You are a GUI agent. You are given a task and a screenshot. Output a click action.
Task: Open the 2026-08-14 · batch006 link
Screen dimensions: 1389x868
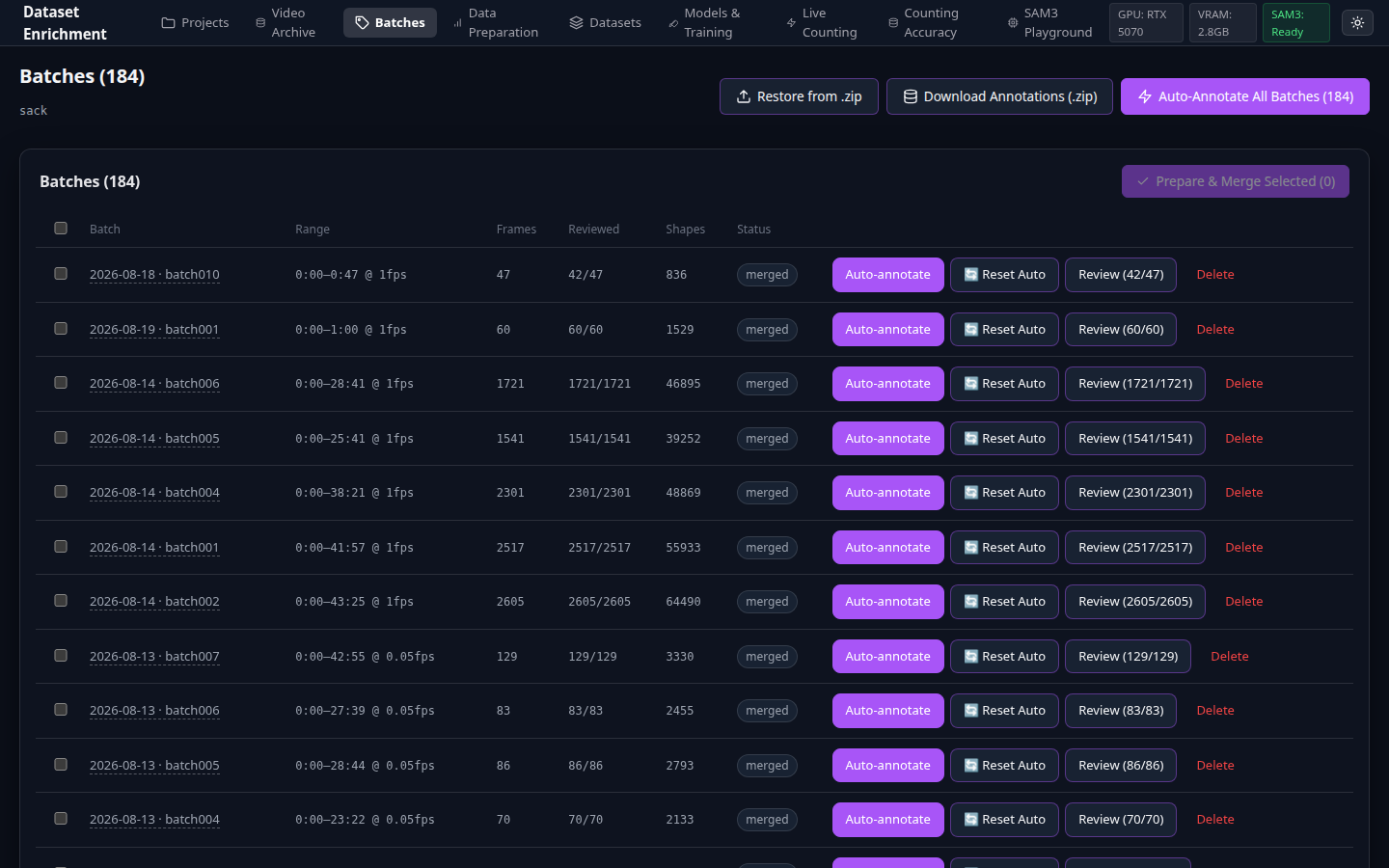point(154,384)
